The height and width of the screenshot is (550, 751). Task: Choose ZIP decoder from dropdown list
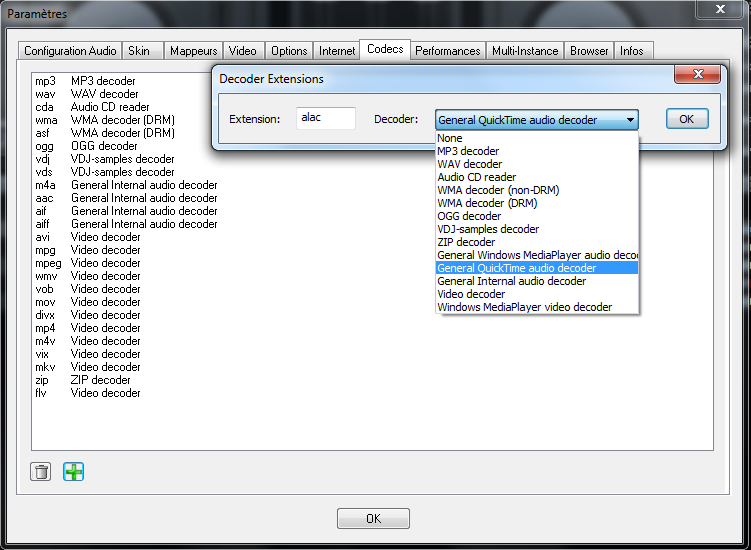pos(466,242)
